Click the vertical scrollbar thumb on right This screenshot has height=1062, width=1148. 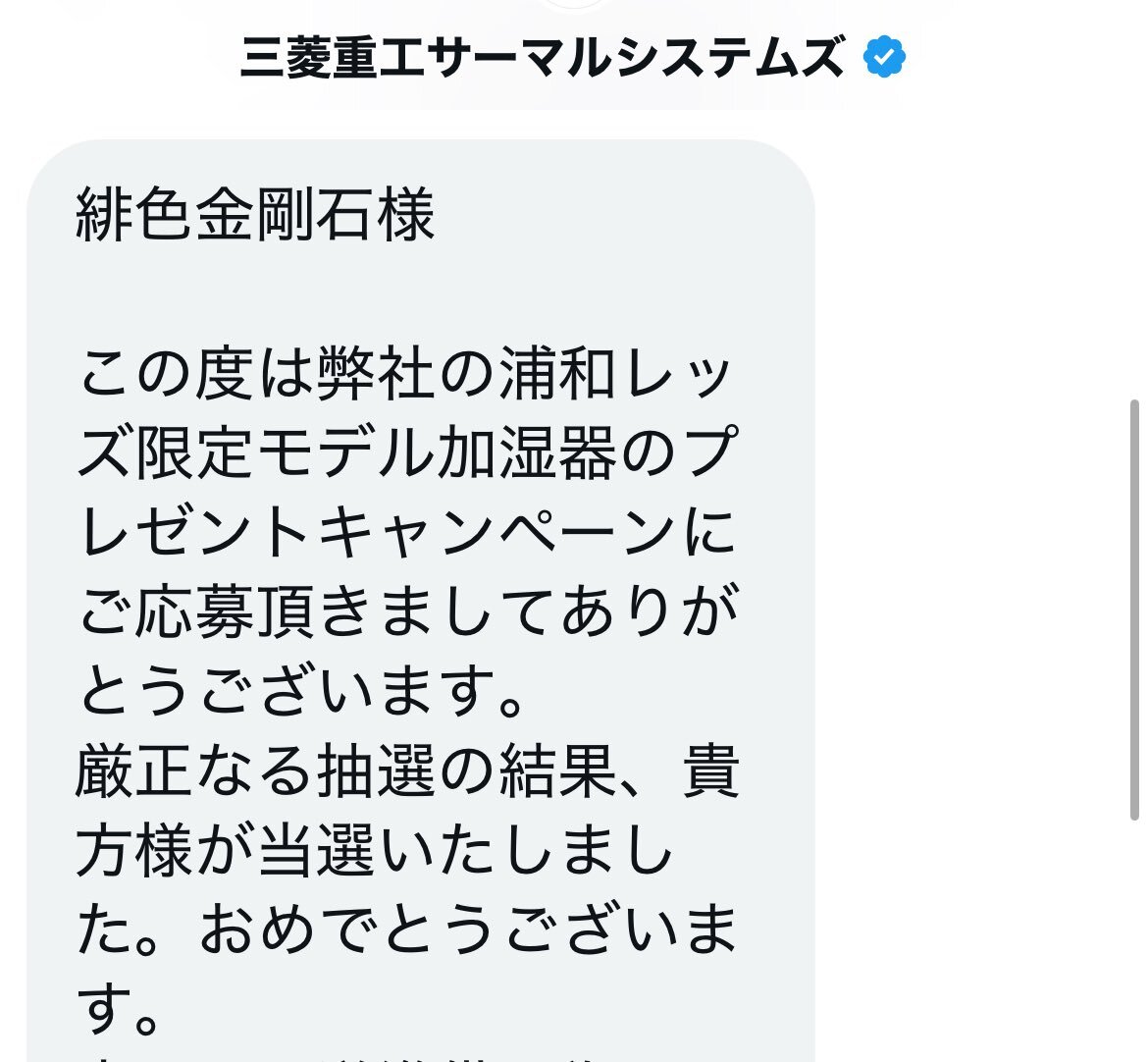[1135, 610]
